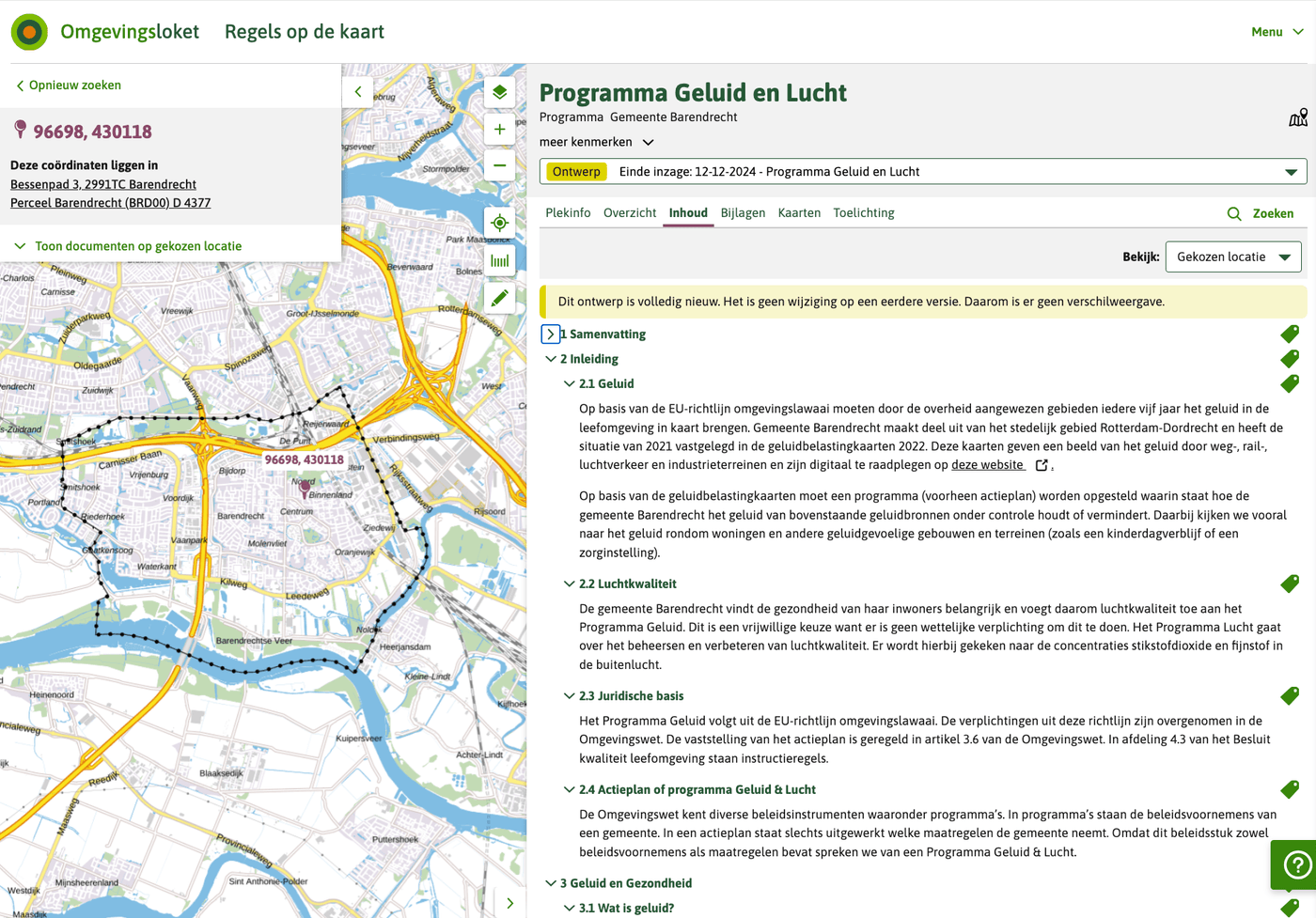
Task: Expand map with arrow at bottom edge
Action: (x=510, y=903)
